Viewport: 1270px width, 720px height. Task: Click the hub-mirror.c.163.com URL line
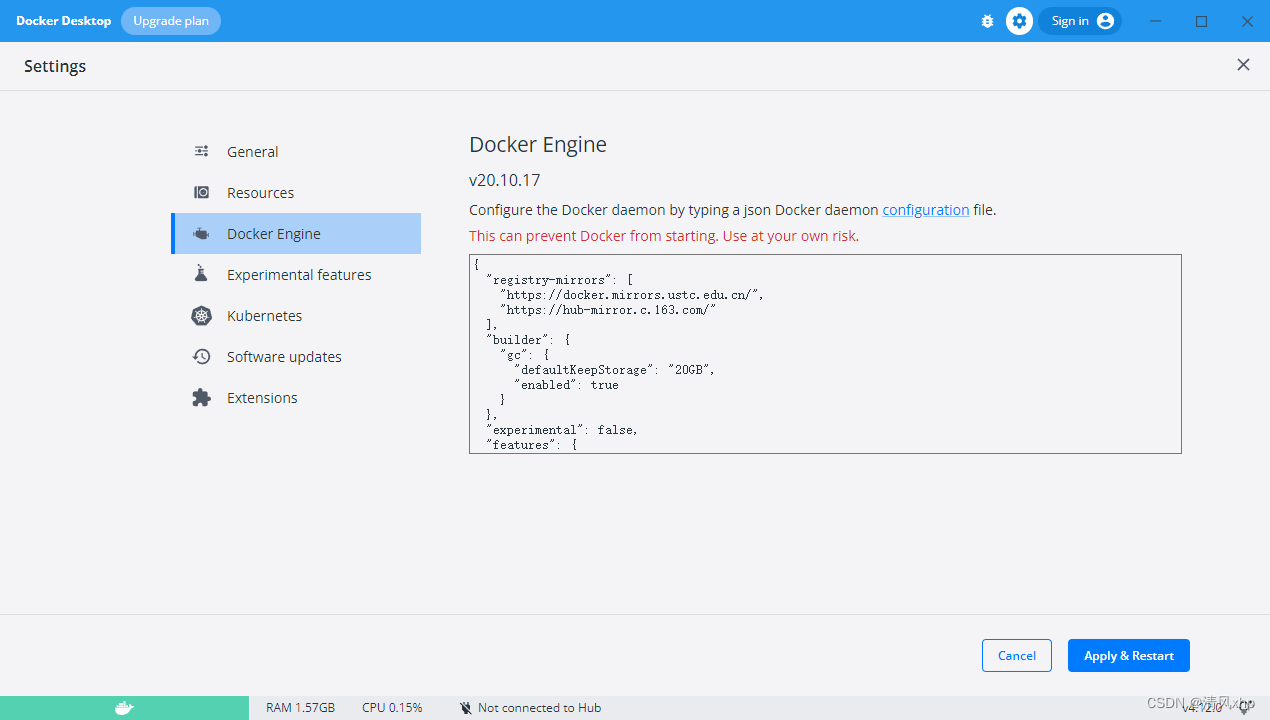[608, 310]
